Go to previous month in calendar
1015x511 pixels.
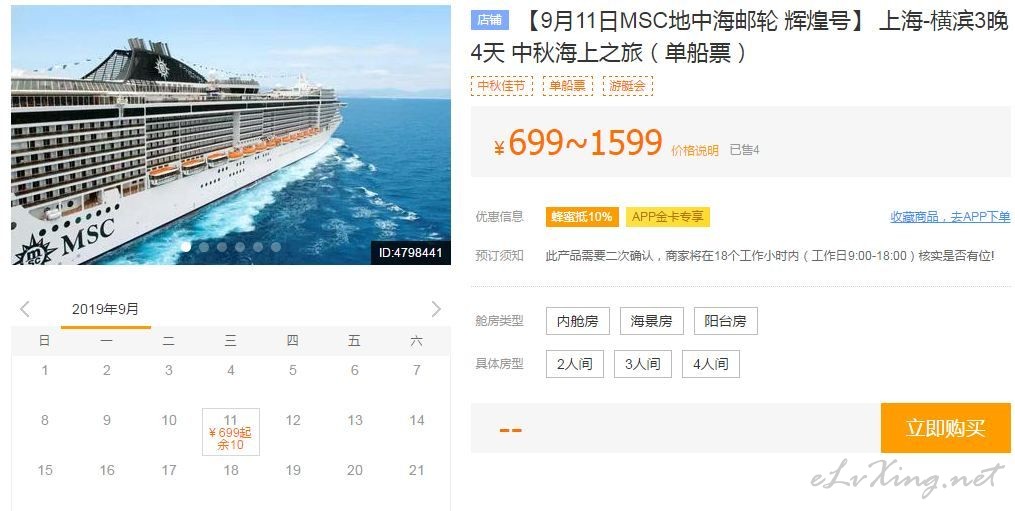coord(25,309)
